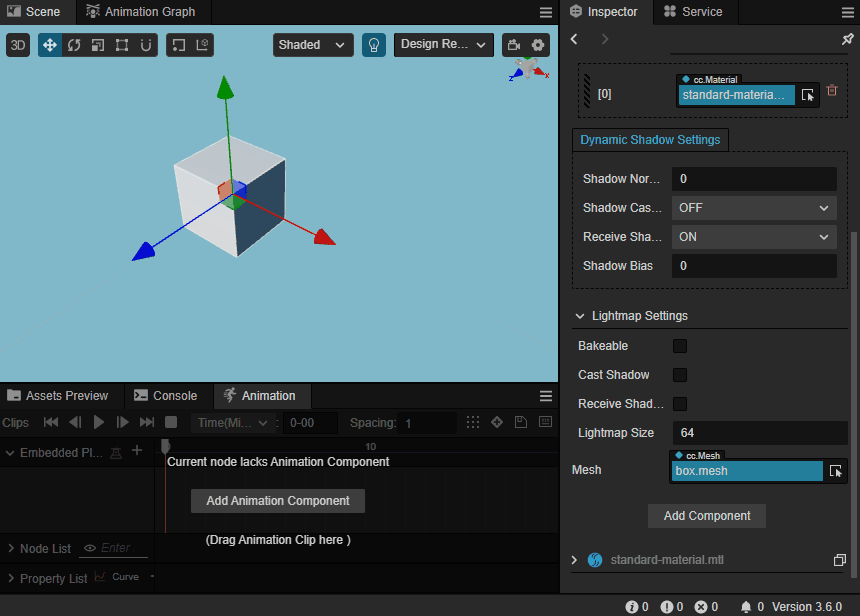Screen dimensions: 860x616
Task: Click the standard-material asset field
Action: (x=737, y=95)
